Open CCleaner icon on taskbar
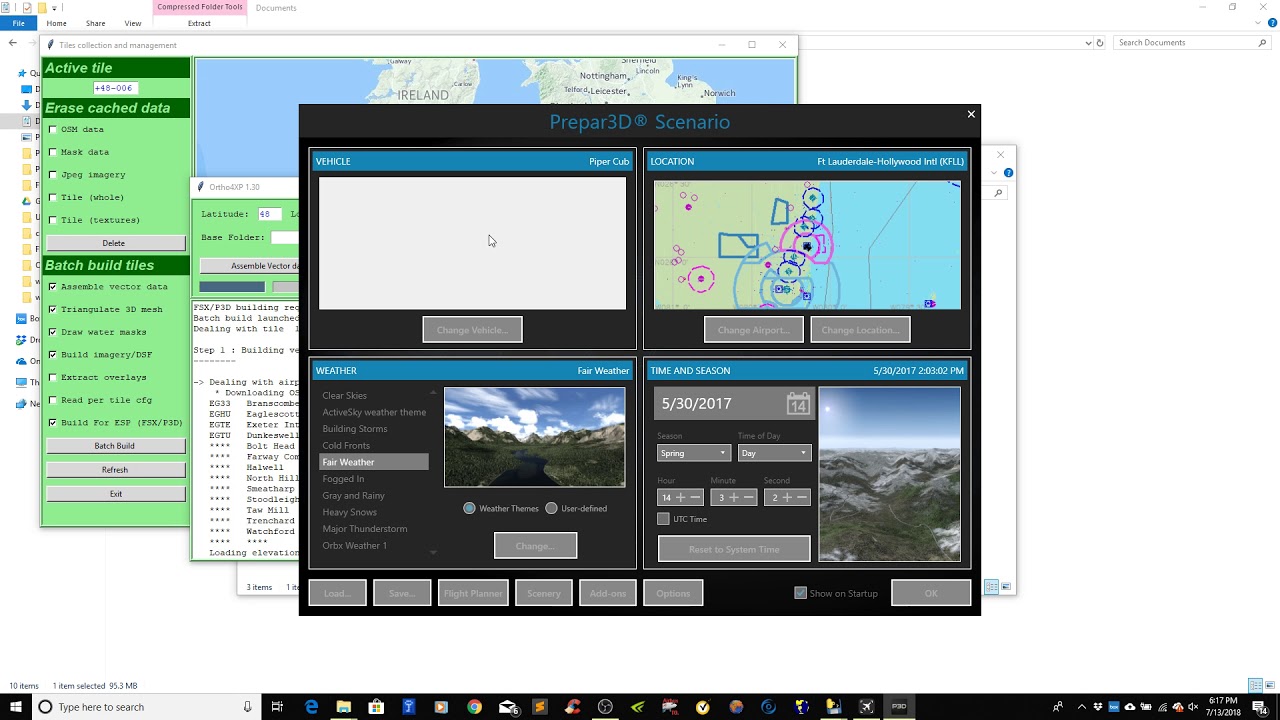Viewport: 1280px width, 720px height. click(572, 707)
